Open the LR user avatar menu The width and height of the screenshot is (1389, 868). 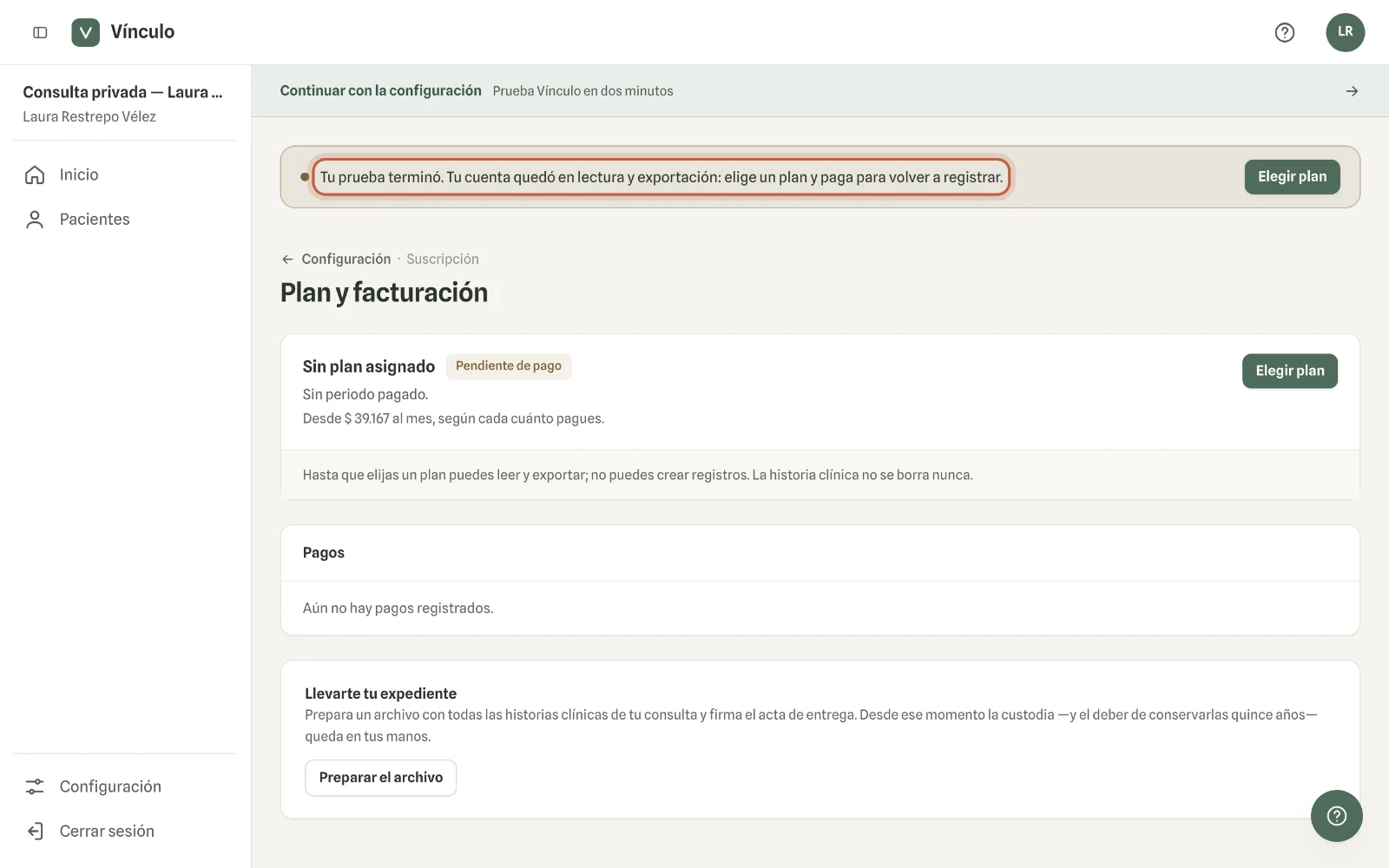point(1345,32)
